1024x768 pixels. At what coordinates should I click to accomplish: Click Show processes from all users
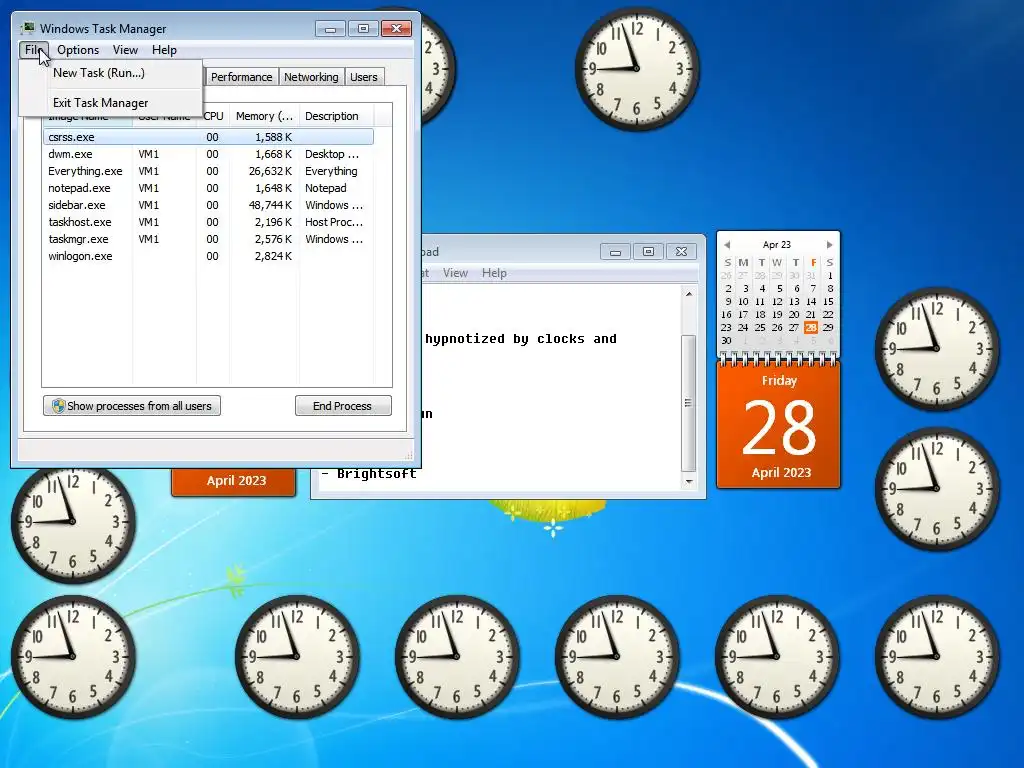pos(132,406)
